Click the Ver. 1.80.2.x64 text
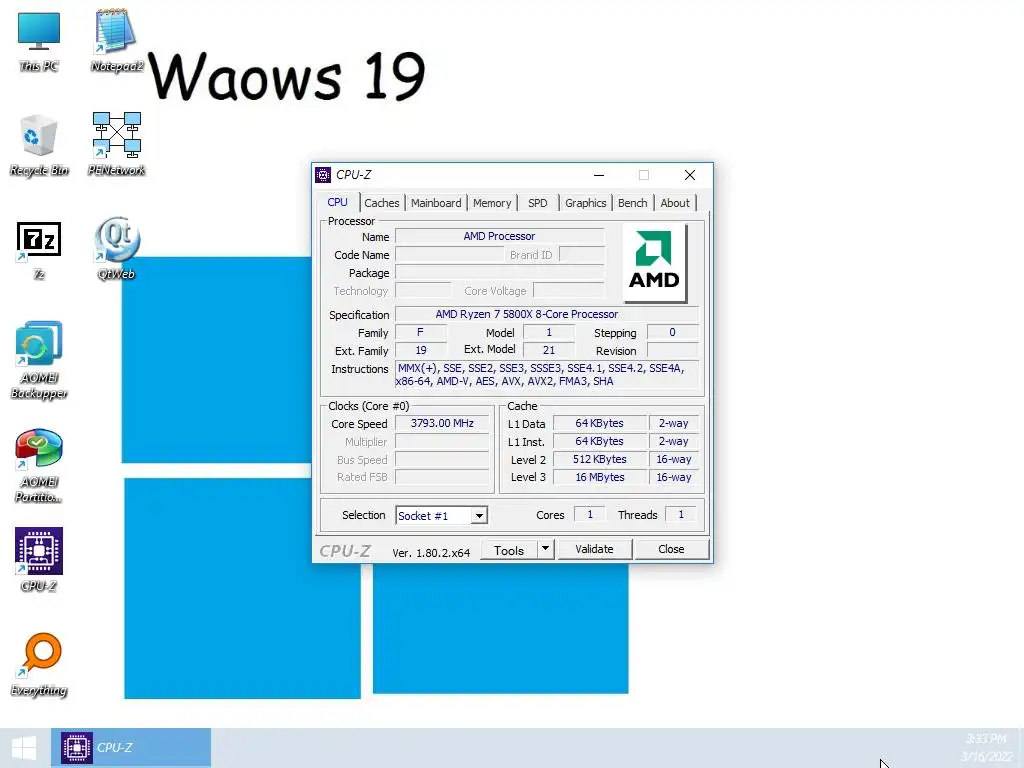Viewport: 1024px width, 768px height. click(x=431, y=552)
